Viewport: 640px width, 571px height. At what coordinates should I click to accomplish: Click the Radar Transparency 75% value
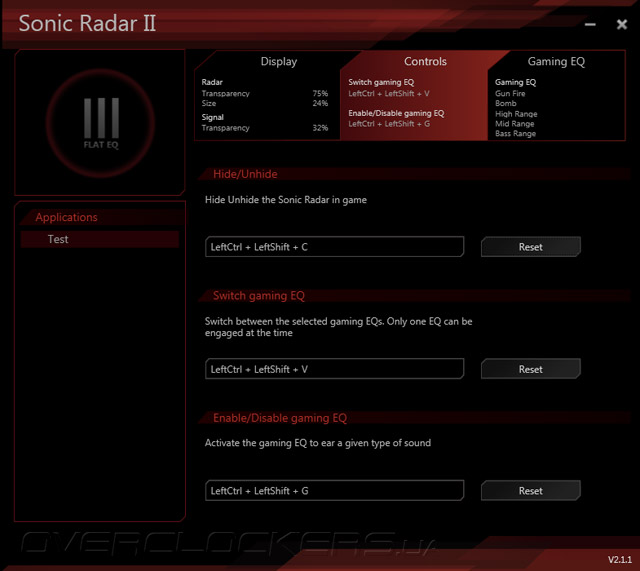(320, 93)
